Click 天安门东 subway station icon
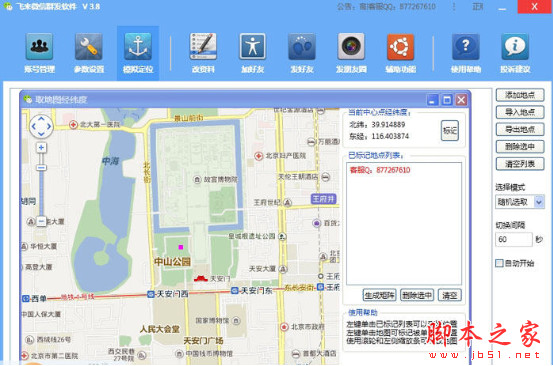The height and width of the screenshot is (366, 553). (x=235, y=291)
